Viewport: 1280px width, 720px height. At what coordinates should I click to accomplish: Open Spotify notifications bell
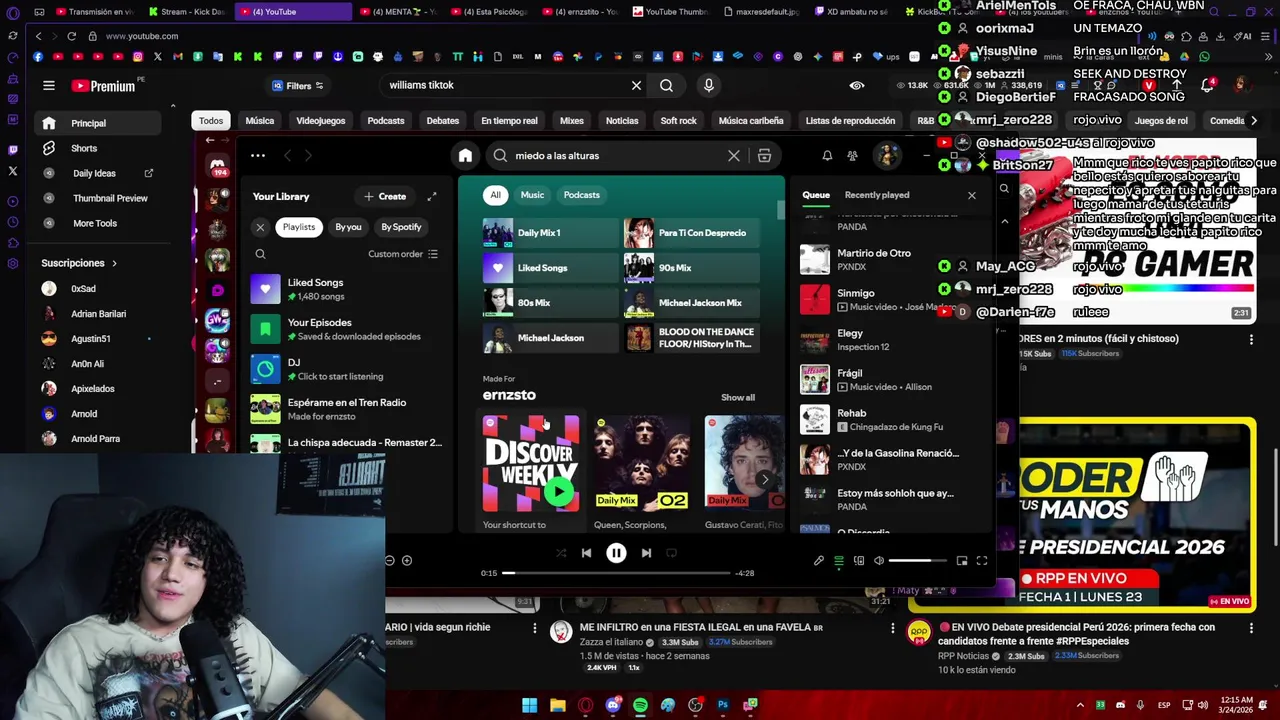(827, 156)
